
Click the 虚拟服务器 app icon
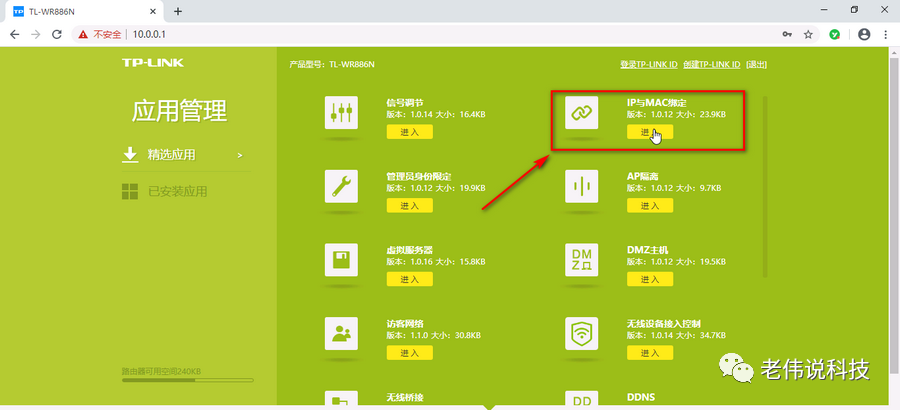pos(341,260)
